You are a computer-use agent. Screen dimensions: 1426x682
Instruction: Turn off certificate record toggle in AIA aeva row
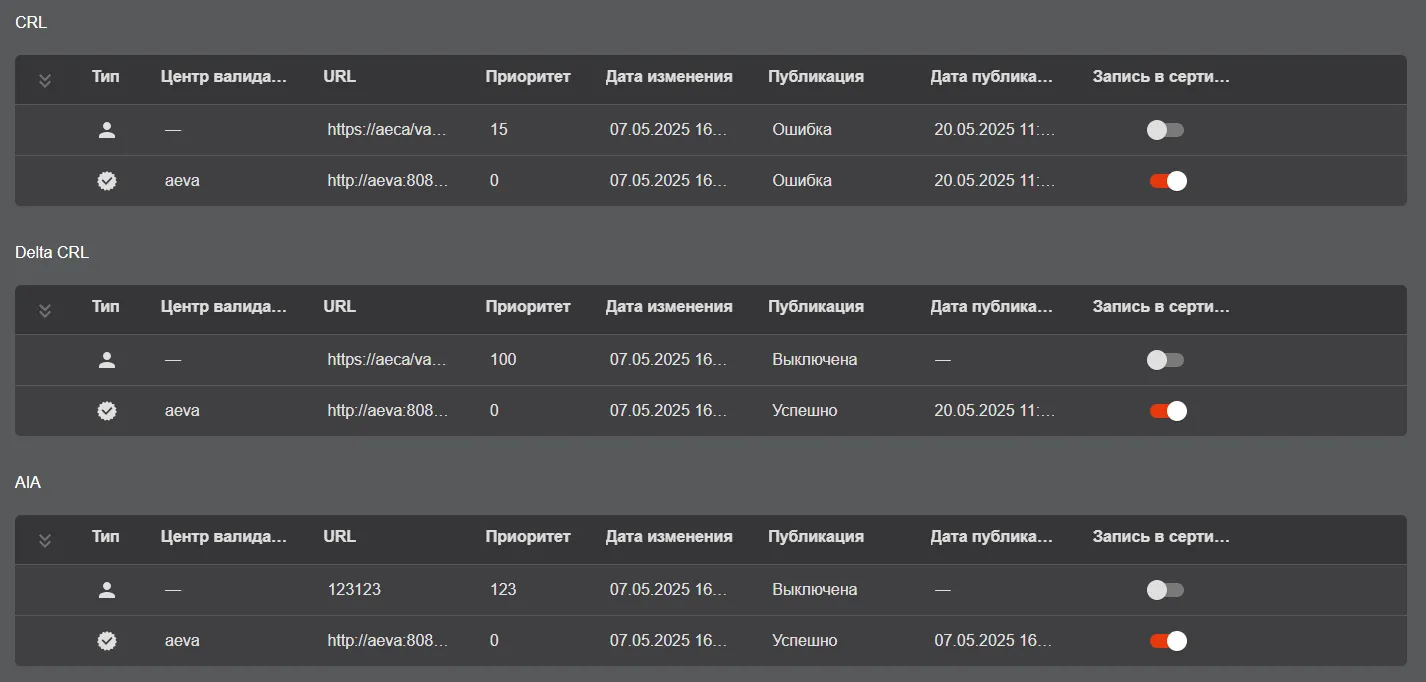1168,641
